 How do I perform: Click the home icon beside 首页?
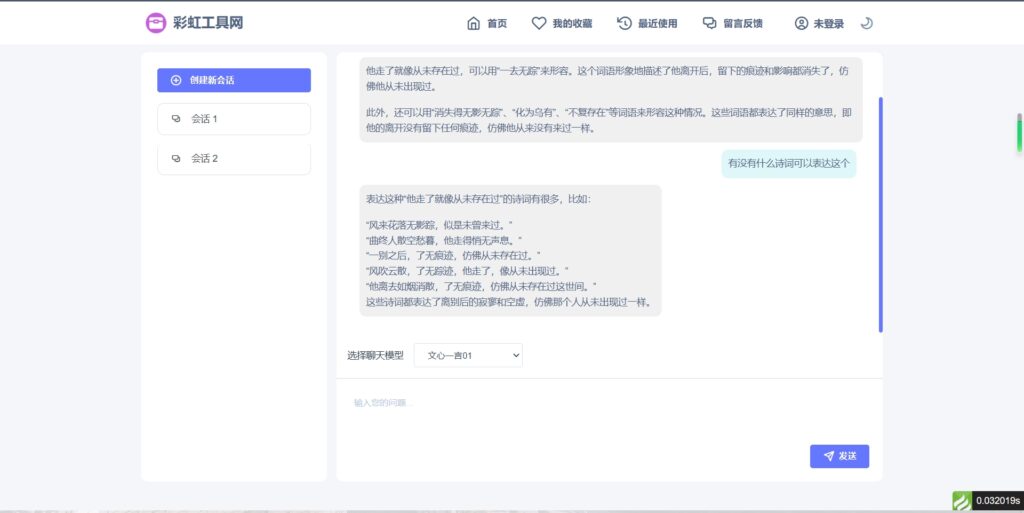pyautogui.click(x=473, y=23)
